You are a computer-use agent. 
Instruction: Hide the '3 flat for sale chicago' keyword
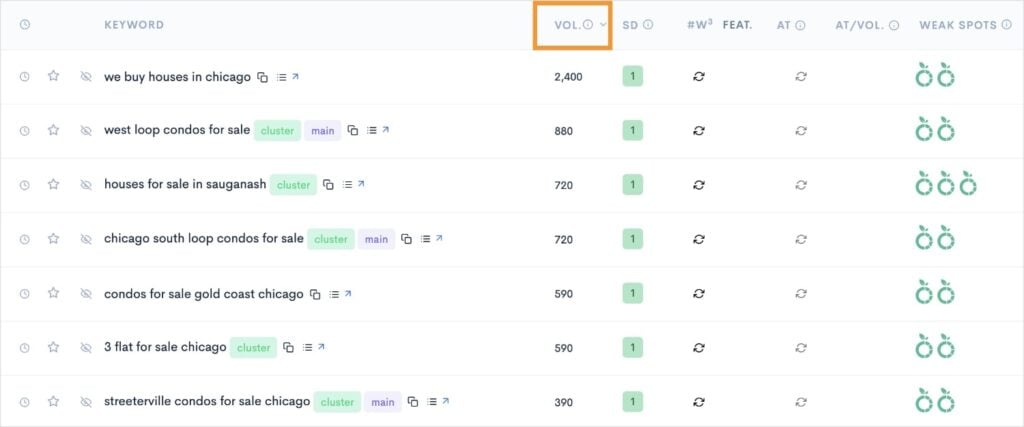(86, 348)
